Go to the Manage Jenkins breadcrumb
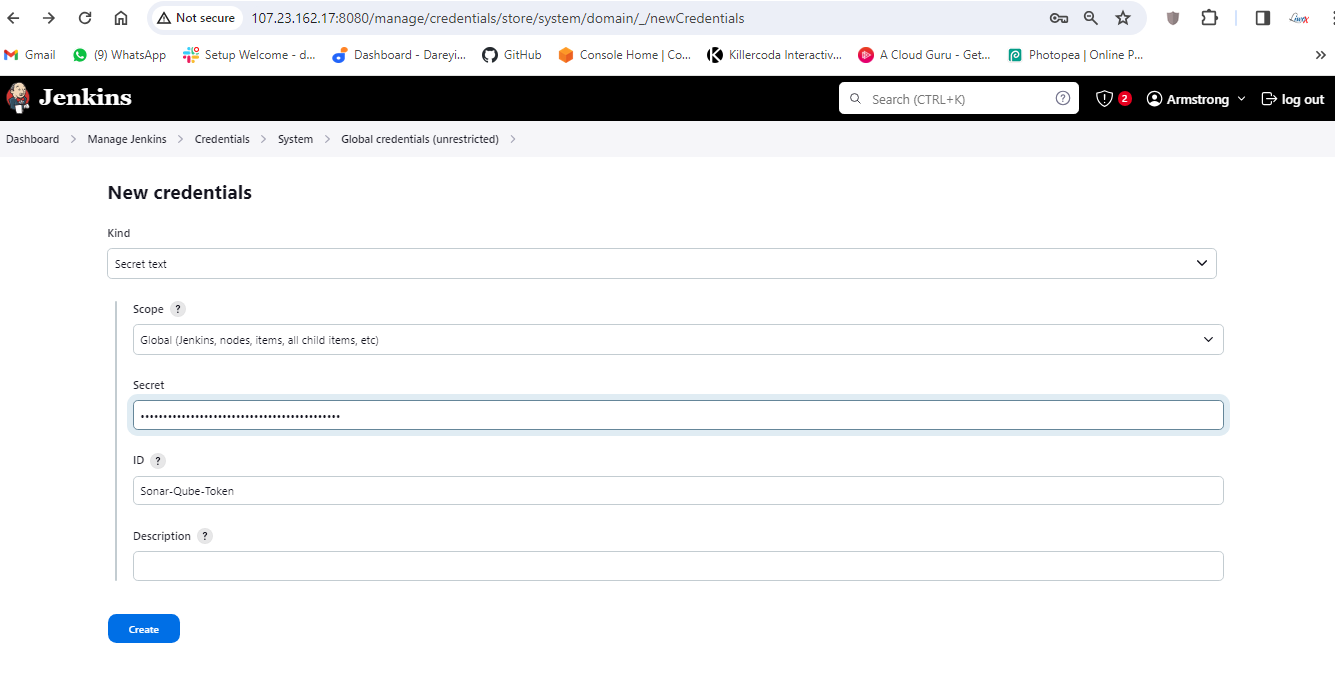Image resolution: width=1335 pixels, height=693 pixels. click(127, 139)
